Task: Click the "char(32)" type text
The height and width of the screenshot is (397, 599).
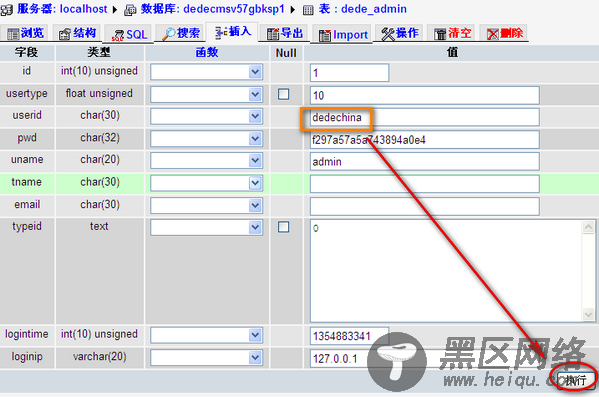Action: [x=100, y=138]
